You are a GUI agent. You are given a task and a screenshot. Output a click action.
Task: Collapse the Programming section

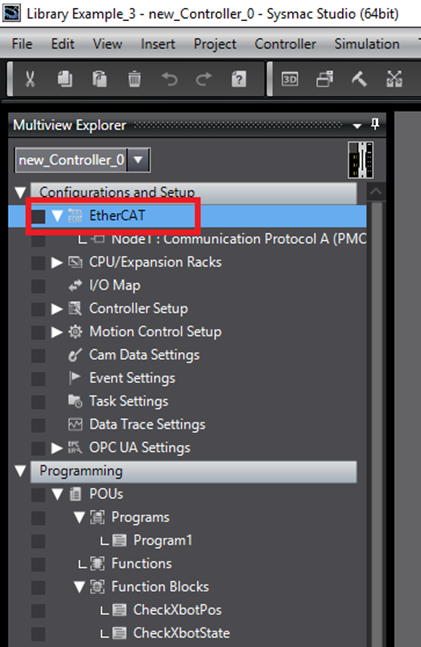click(20, 471)
